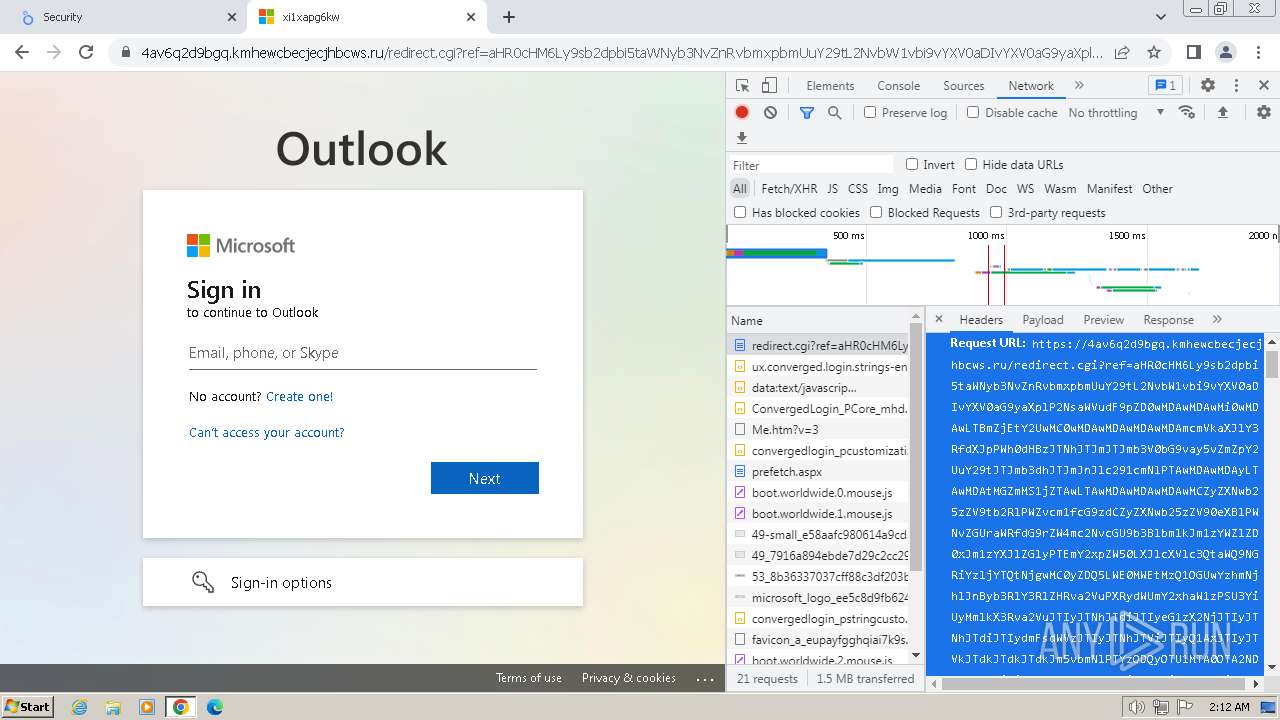Switch to the Sources panel
Screen dimensions: 1280x720
click(964, 86)
